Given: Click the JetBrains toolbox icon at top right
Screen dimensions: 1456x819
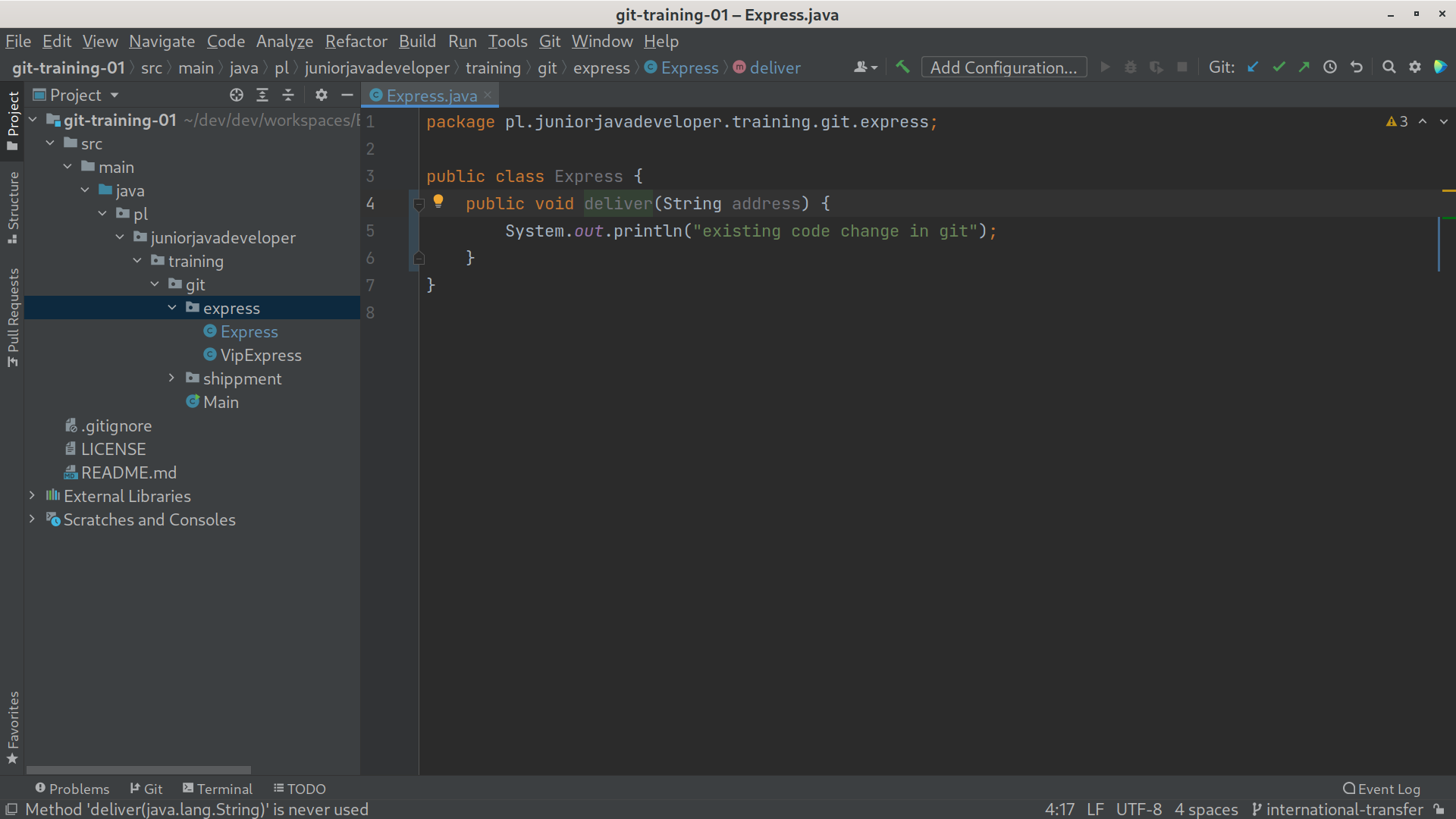Looking at the screenshot, I should [1440, 67].
